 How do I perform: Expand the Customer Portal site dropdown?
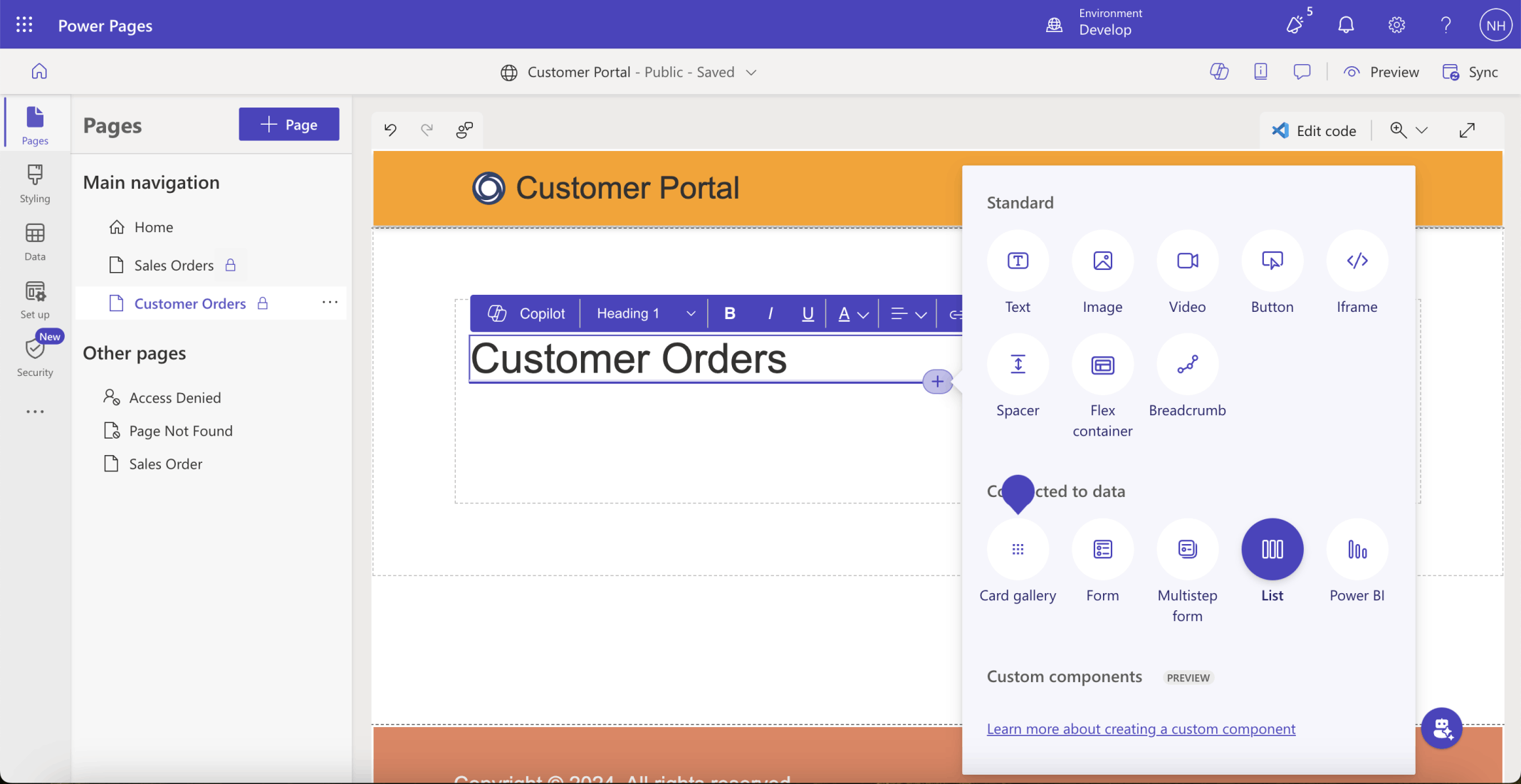751,73
